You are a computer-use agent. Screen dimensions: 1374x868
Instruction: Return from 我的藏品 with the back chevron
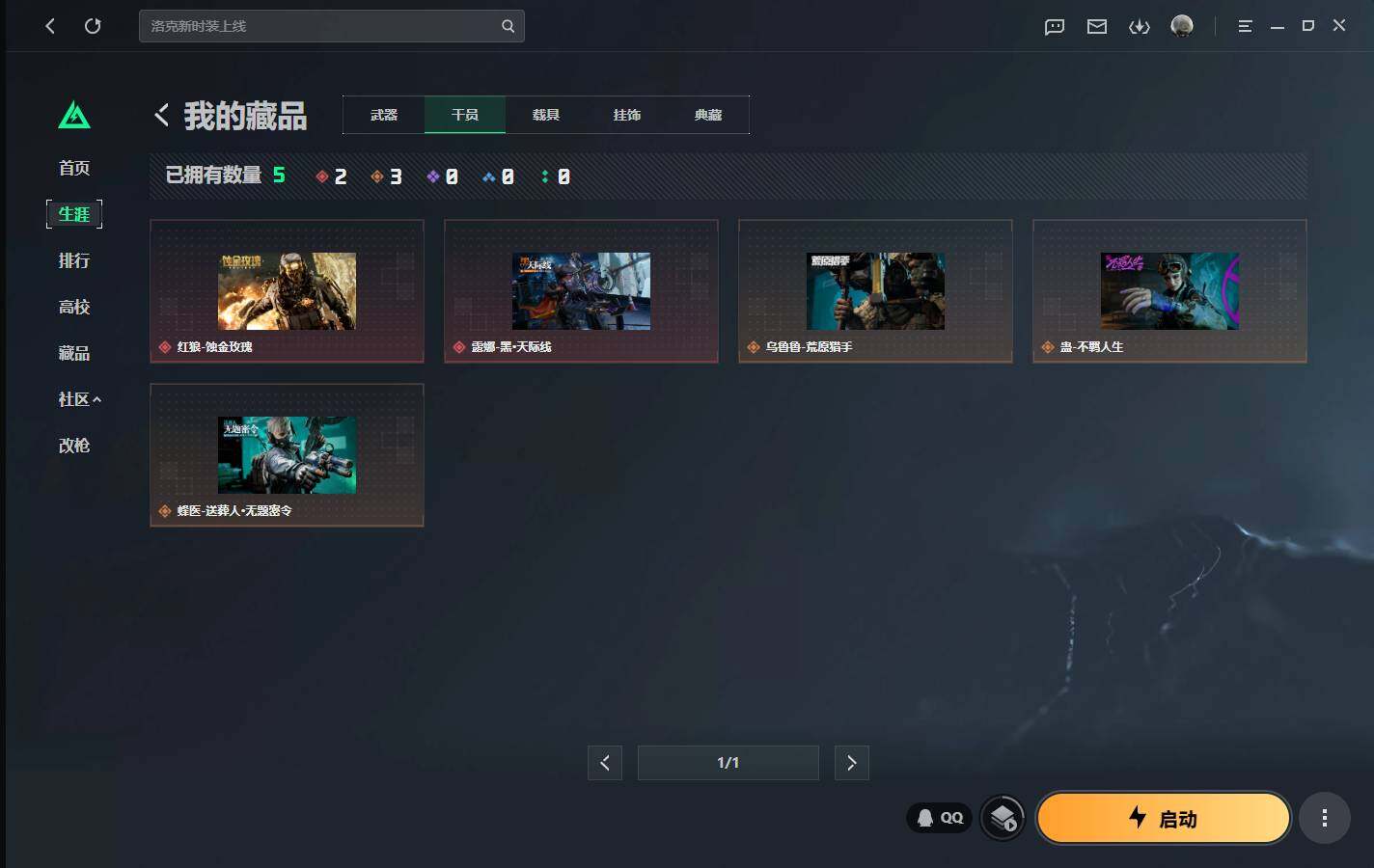tap(161, 115)
